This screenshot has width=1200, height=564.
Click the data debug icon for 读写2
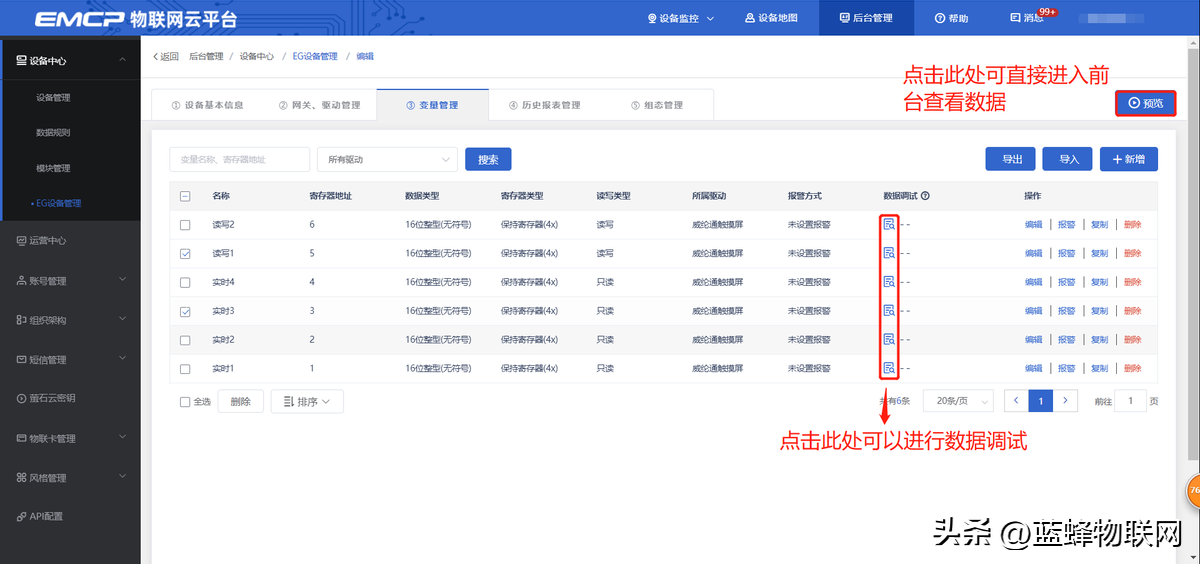pyautogui.click(x=888, y=225)
